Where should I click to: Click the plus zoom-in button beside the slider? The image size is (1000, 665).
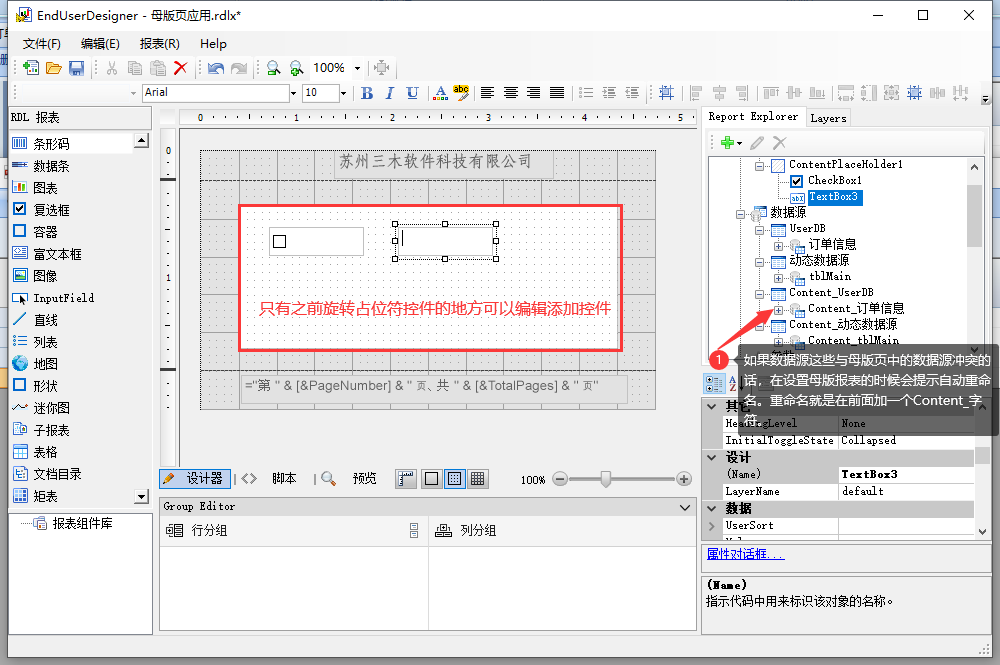tap(684, 479)
